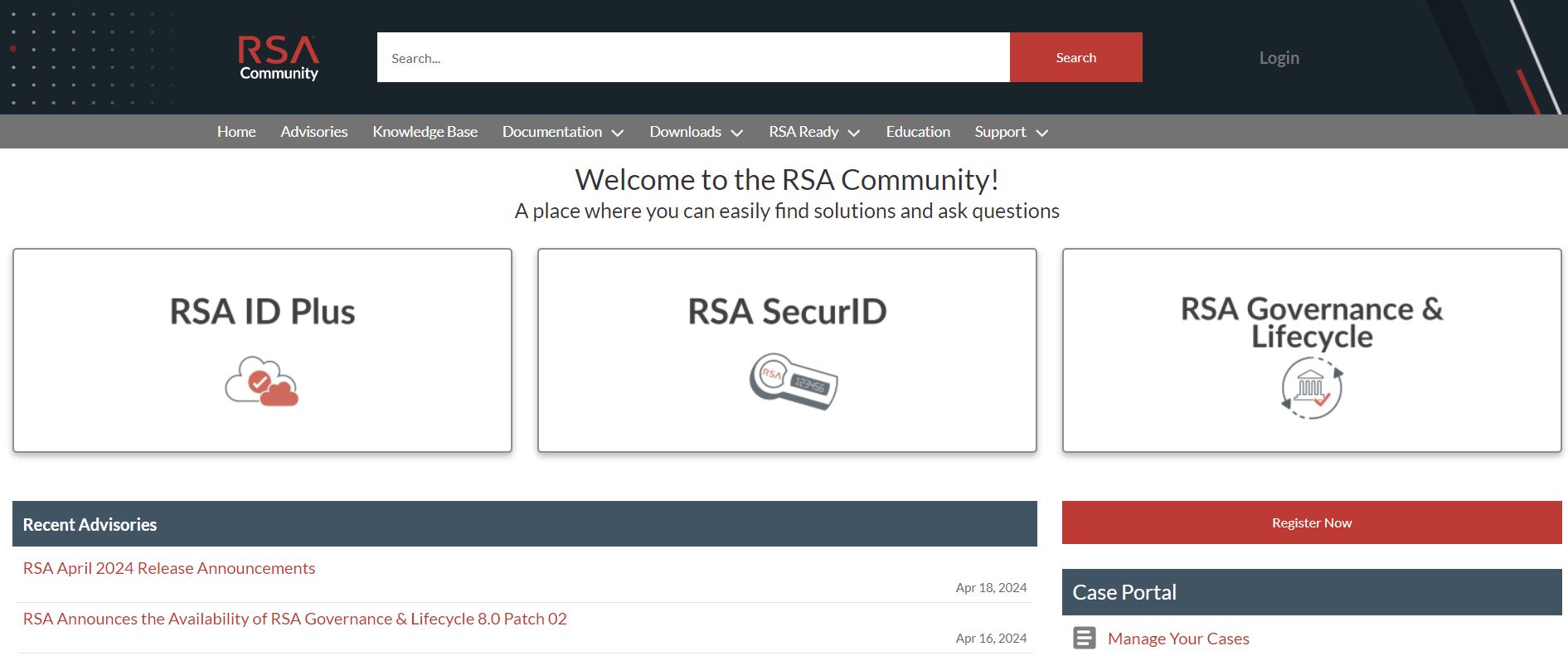This screenshot has width=1568, height=656.
Task: Open the Manage Your Cases link
Action: pyautogui.click(x=1178, y=639)
